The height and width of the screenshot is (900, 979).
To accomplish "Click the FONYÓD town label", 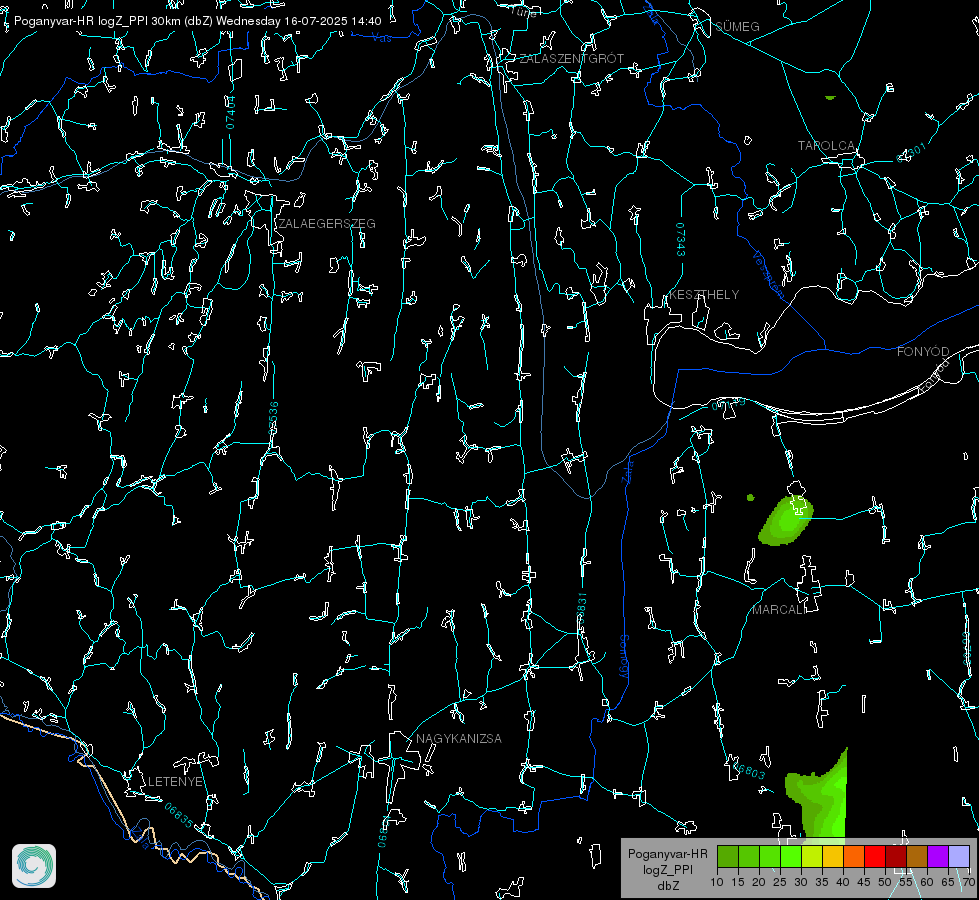I will tap(923, 352).
